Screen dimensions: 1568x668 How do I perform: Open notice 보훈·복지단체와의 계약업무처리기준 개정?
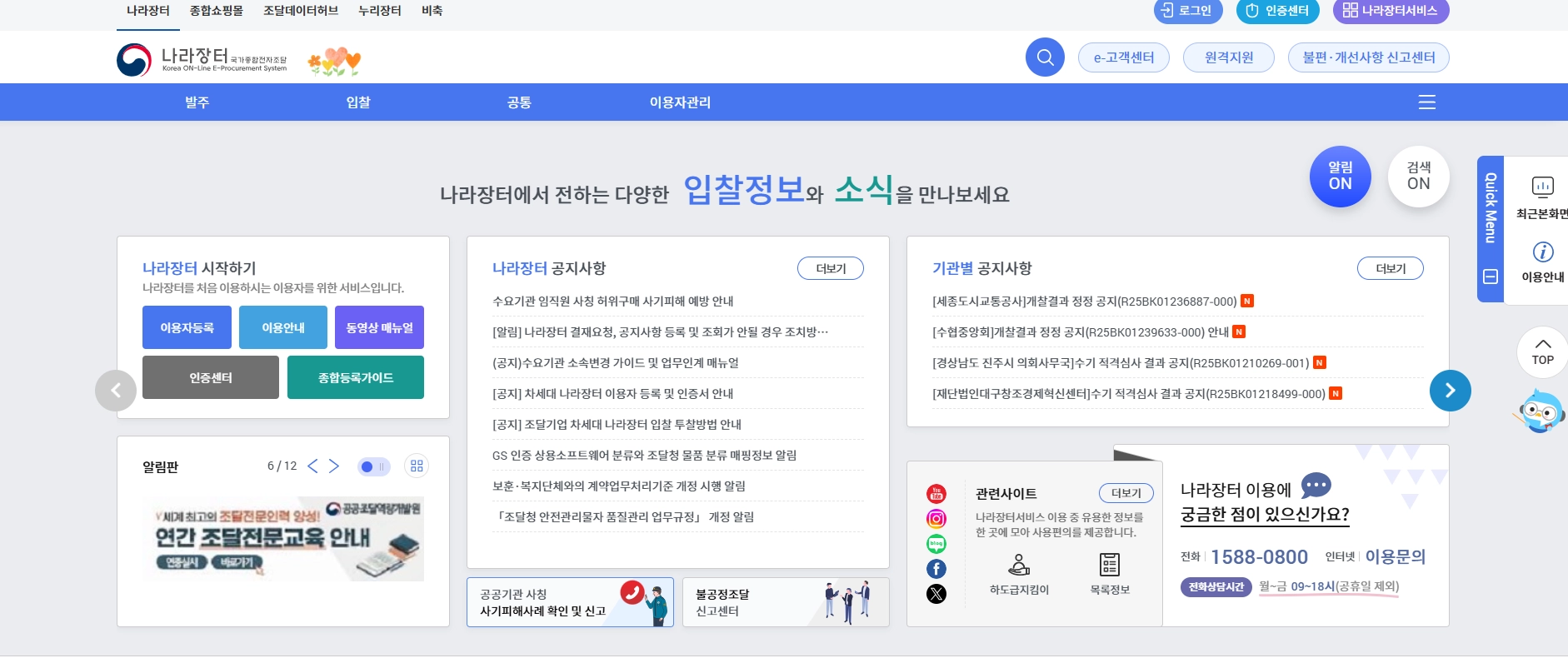click(x=619, y=486)
